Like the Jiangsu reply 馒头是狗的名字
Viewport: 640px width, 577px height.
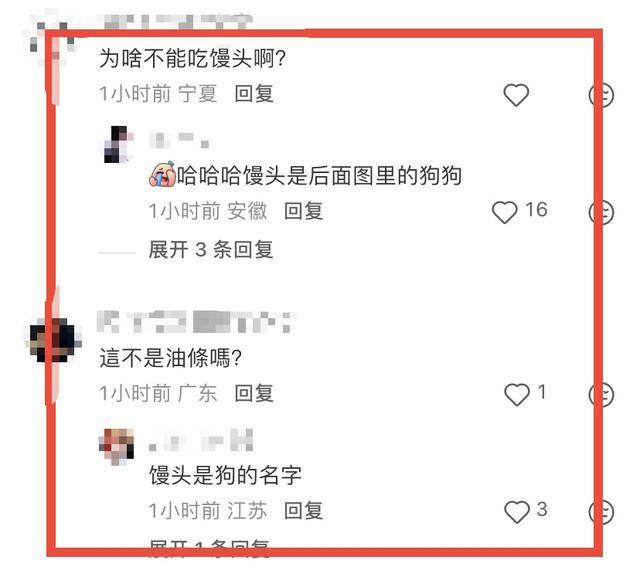(x=517, y=512)
